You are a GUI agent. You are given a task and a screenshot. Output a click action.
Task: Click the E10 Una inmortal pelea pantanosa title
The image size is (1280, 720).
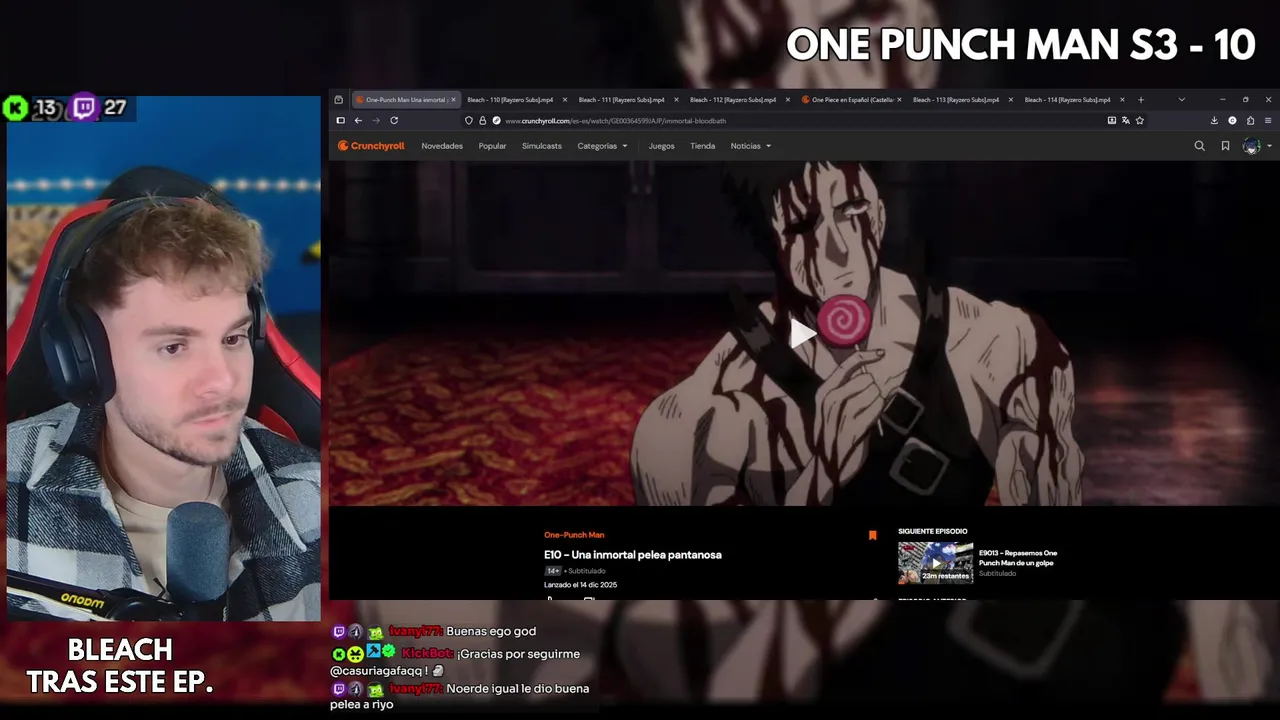pos(633,555)
